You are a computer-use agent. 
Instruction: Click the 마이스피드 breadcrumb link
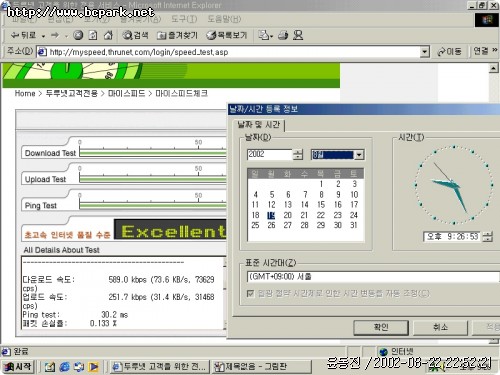click(127, 93)
